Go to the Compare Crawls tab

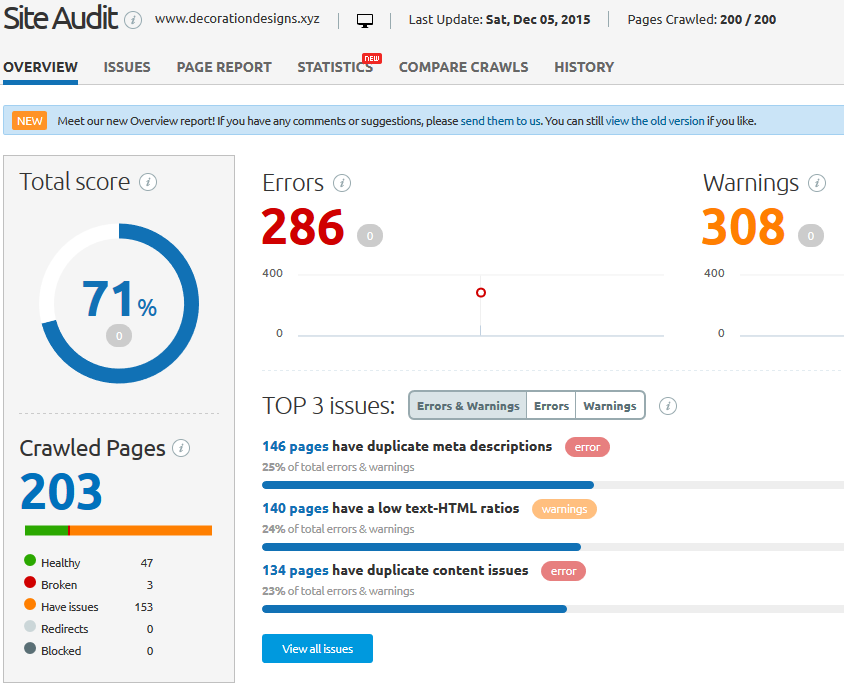click(x=463, y=67)
